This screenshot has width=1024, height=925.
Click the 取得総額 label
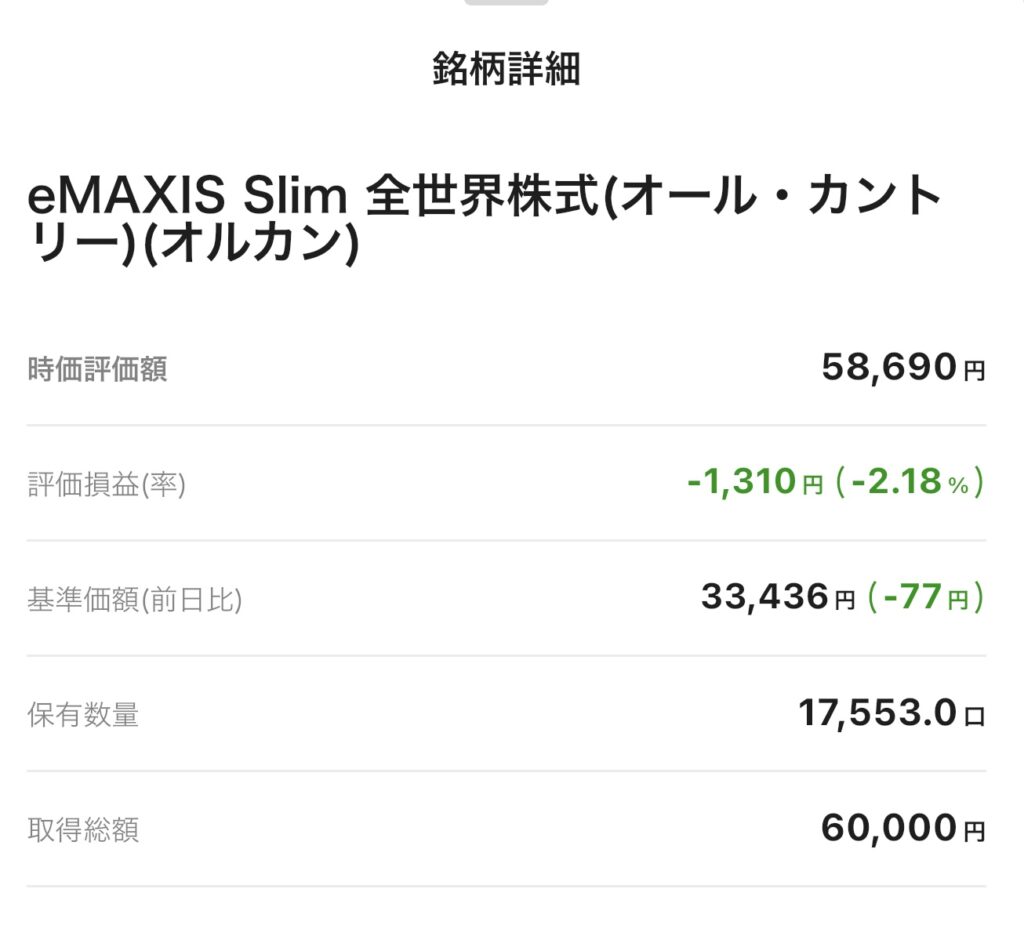coord(83,830)
